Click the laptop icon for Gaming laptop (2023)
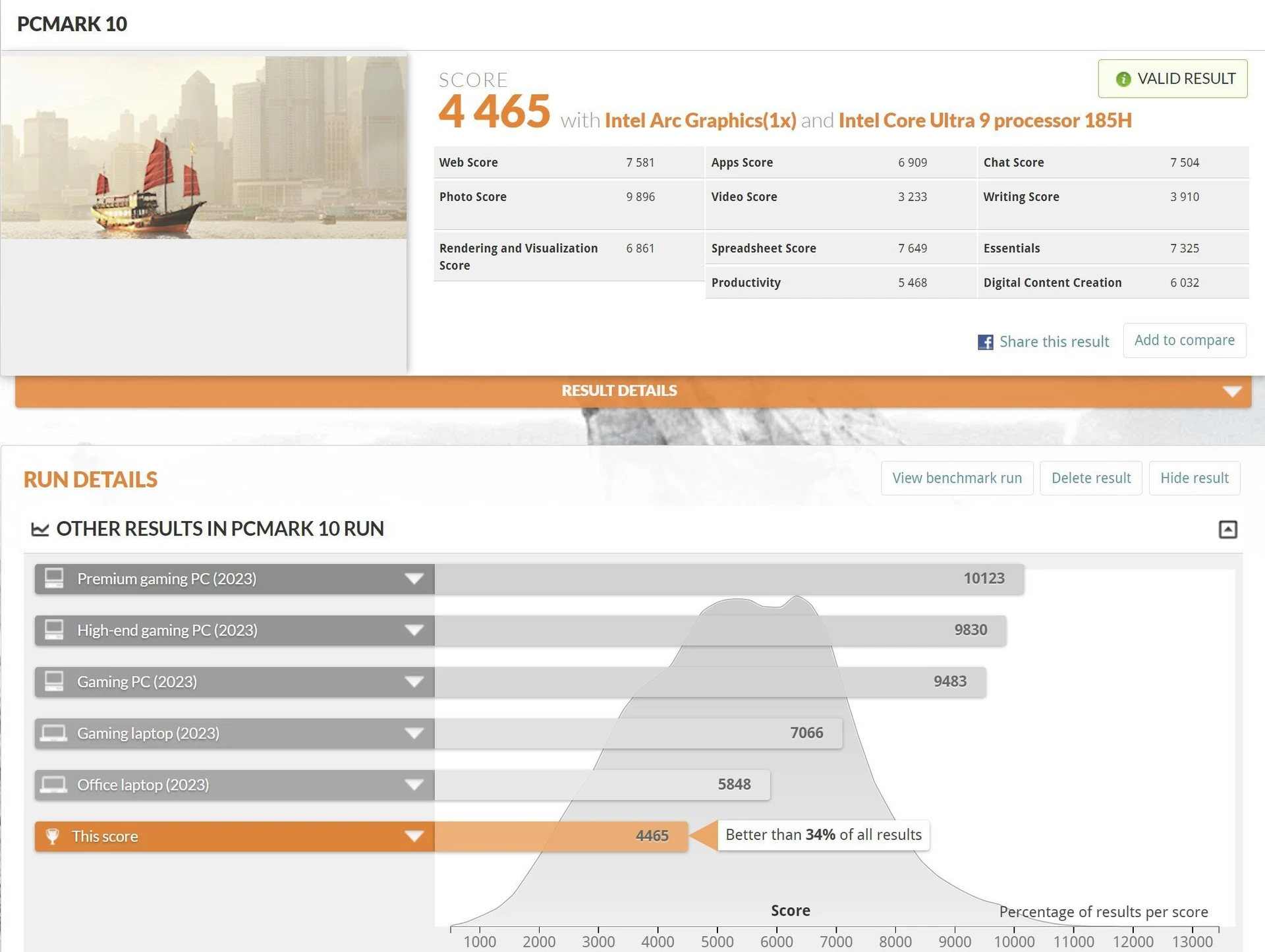 point(53,733)
